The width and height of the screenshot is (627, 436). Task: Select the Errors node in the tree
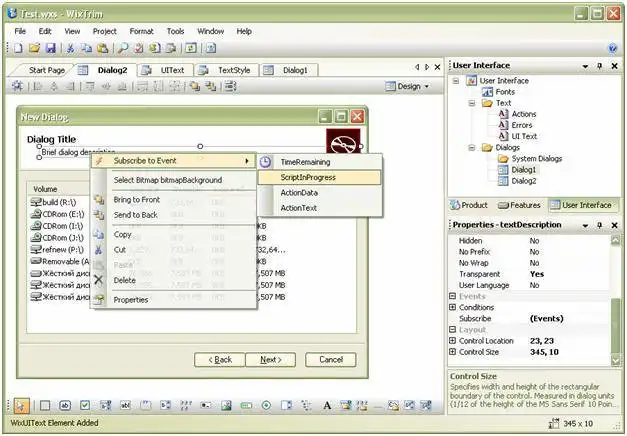click(x=521, y=125)
